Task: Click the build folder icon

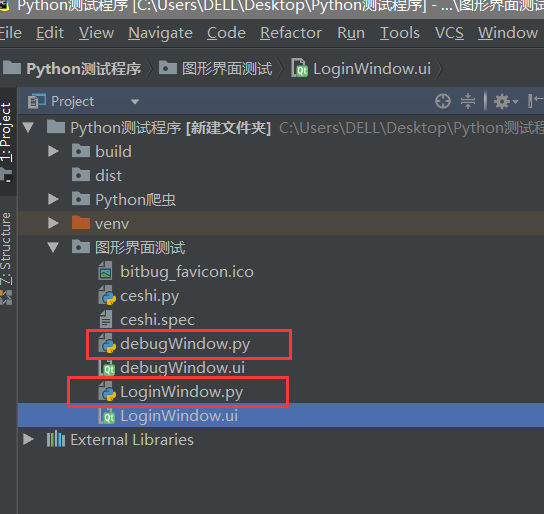Action: 80,151
